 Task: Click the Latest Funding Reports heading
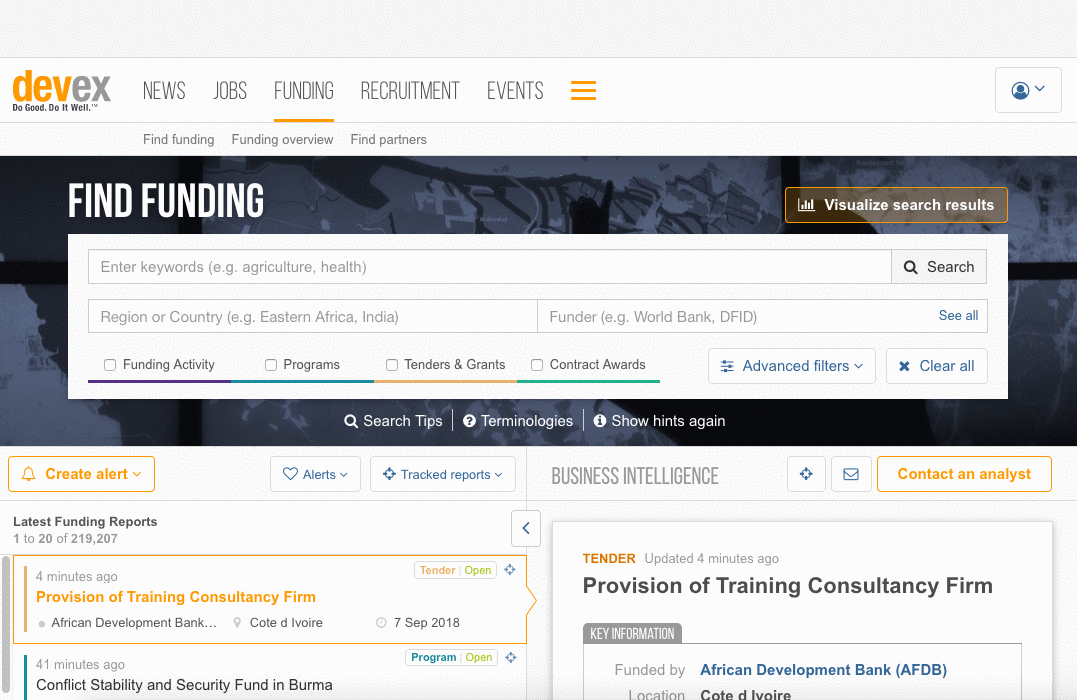point(85,521)
